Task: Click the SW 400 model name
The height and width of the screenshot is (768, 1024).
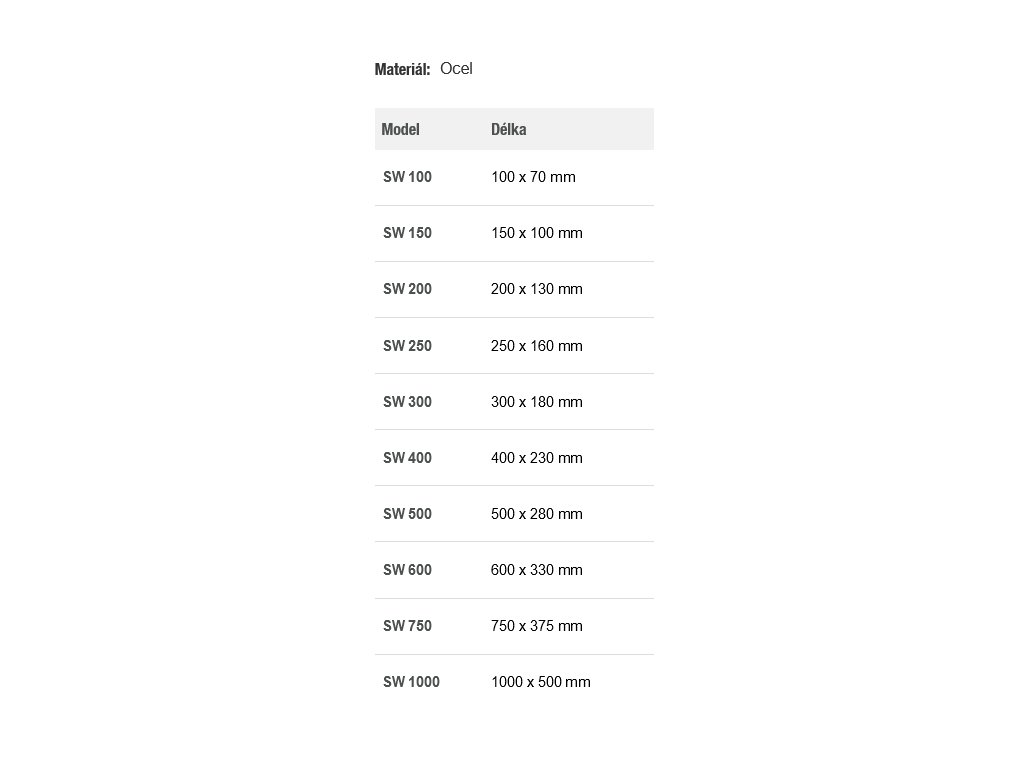Action: (408, 458)
